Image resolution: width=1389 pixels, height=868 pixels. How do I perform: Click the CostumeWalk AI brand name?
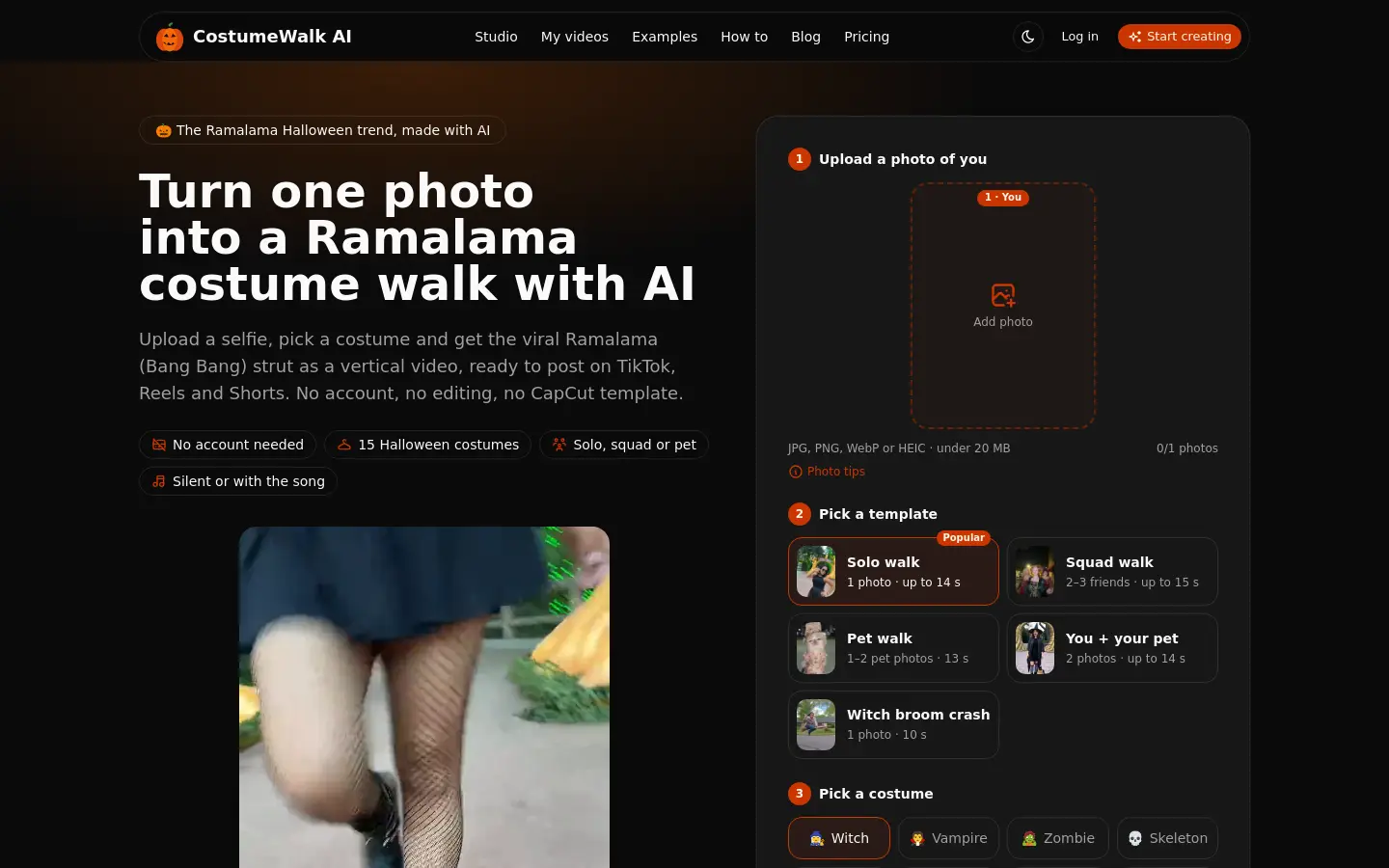pyautogui.click(x=272, y=37)
